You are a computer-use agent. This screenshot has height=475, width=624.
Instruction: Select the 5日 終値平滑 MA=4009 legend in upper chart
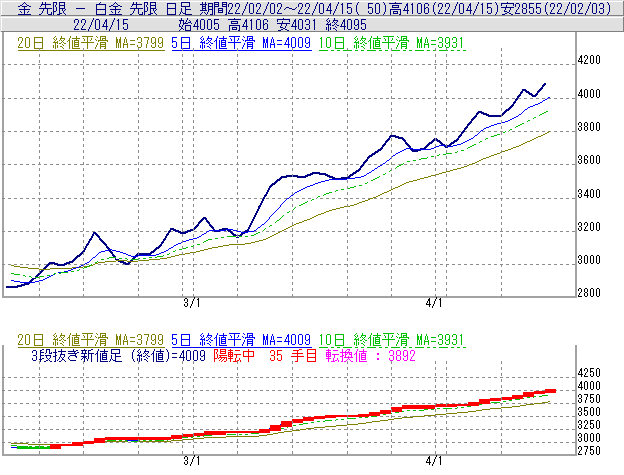coord(241,43)
